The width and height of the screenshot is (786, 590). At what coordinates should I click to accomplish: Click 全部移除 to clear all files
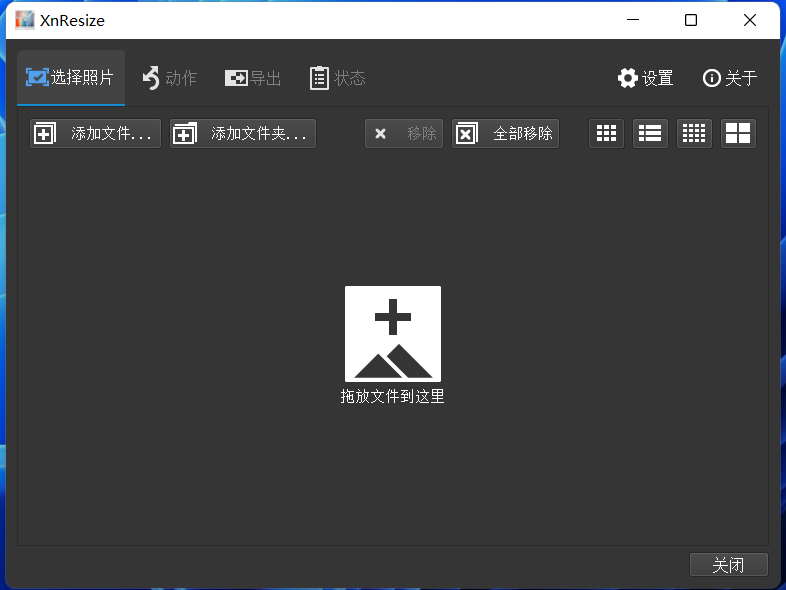point(505,134)
